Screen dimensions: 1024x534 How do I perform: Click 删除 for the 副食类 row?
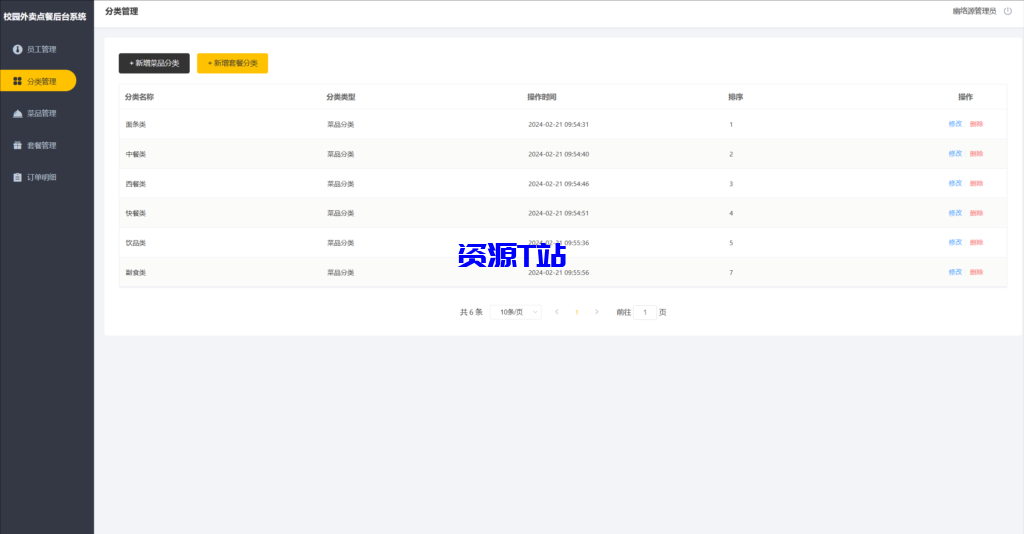pos(976,272)
